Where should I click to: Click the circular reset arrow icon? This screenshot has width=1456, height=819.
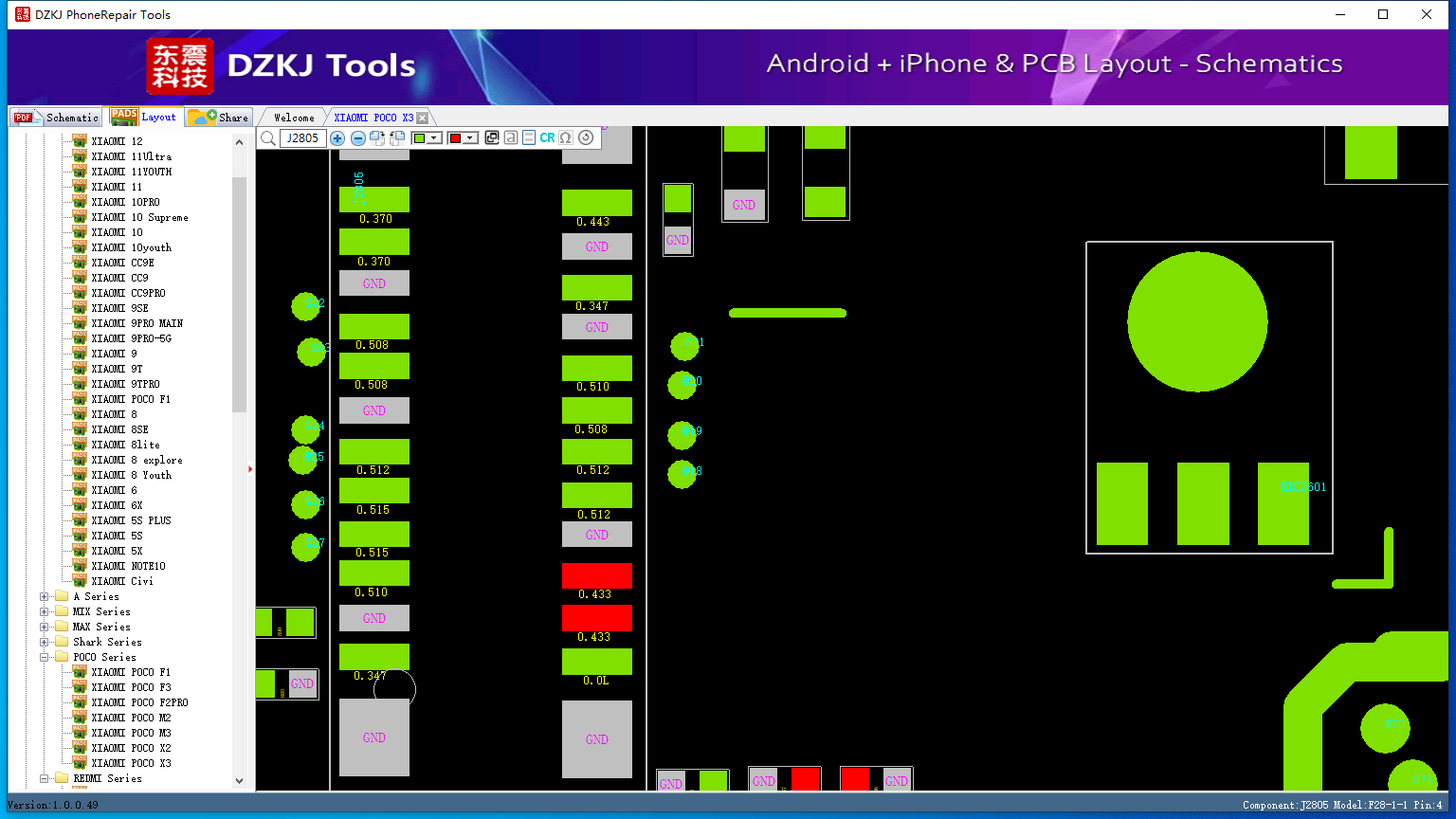586,138
